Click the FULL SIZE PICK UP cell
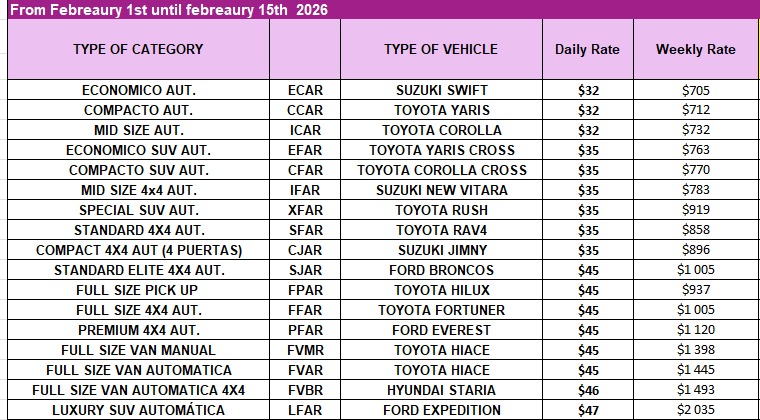This screenshot has width=760, height=420. [138, 290]
